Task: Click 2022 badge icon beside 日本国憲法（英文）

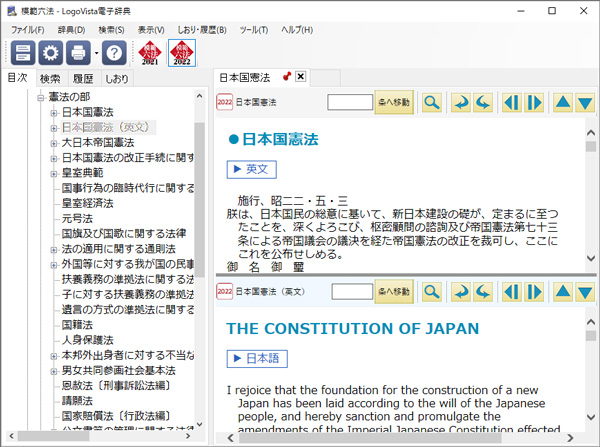Action: pos(225,292)
